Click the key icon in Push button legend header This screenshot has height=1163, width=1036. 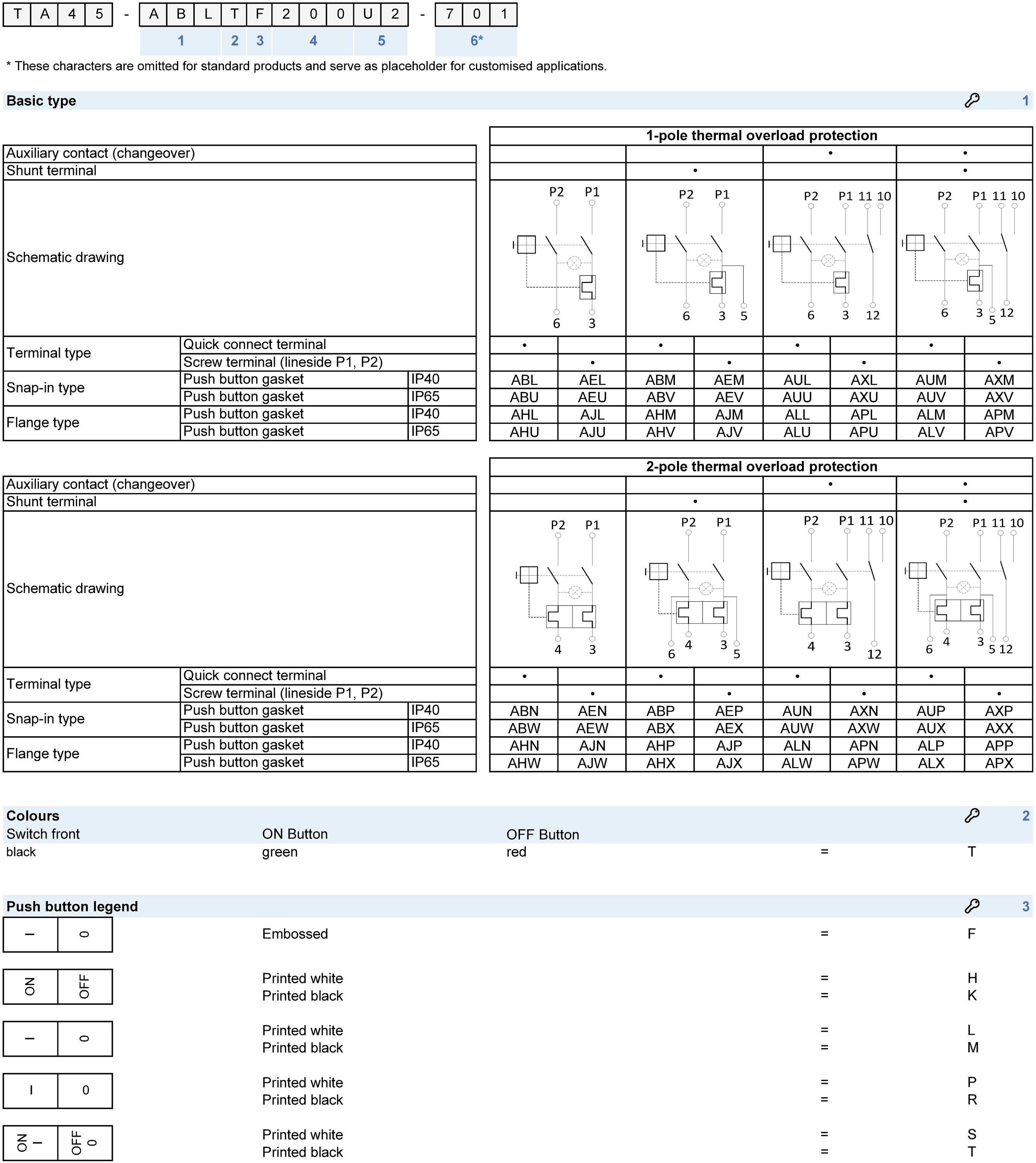(x=972, y=906)
